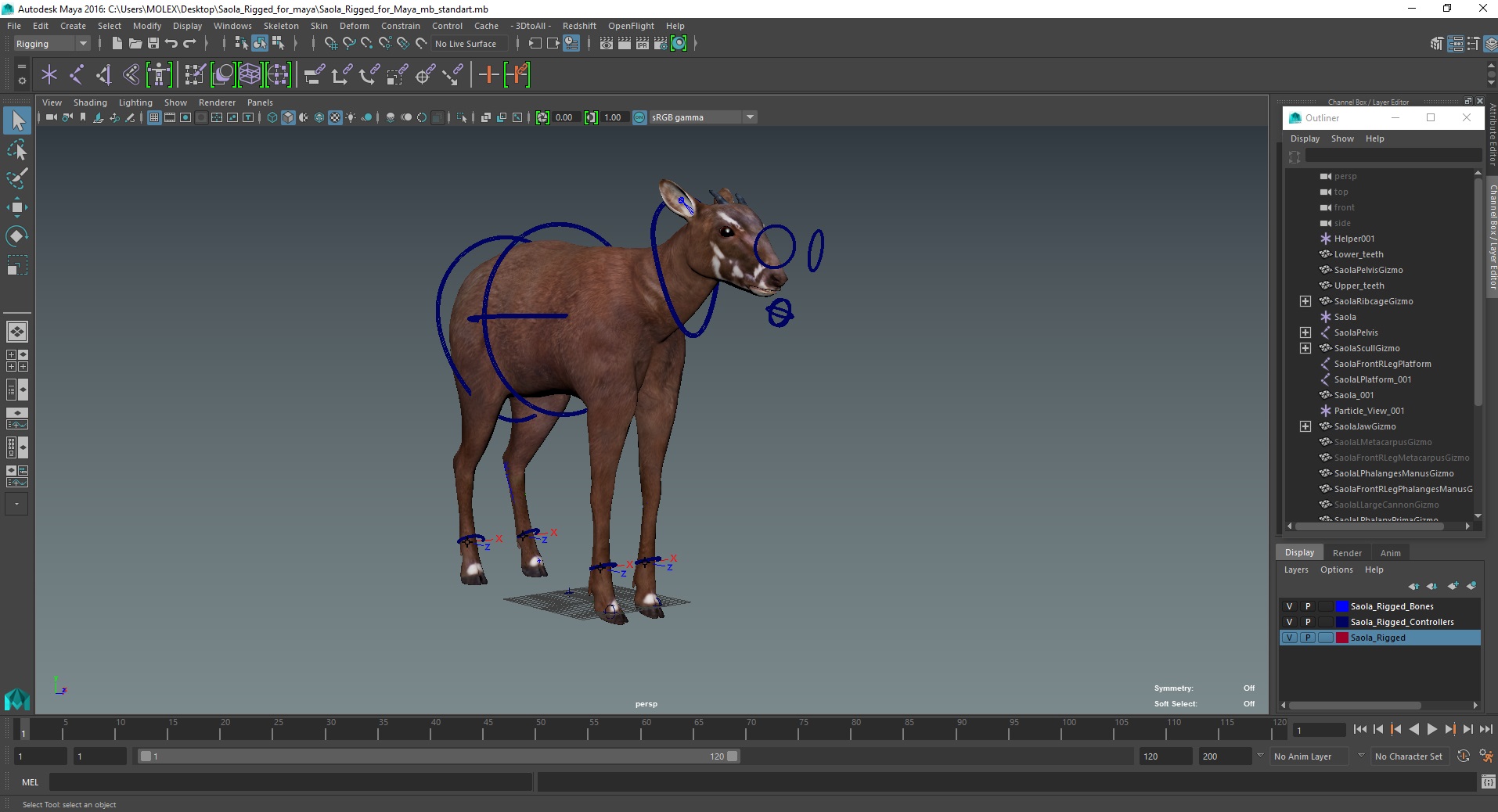
Task: Choose the Scale tool in toolbox
Action: coord(17,265)
